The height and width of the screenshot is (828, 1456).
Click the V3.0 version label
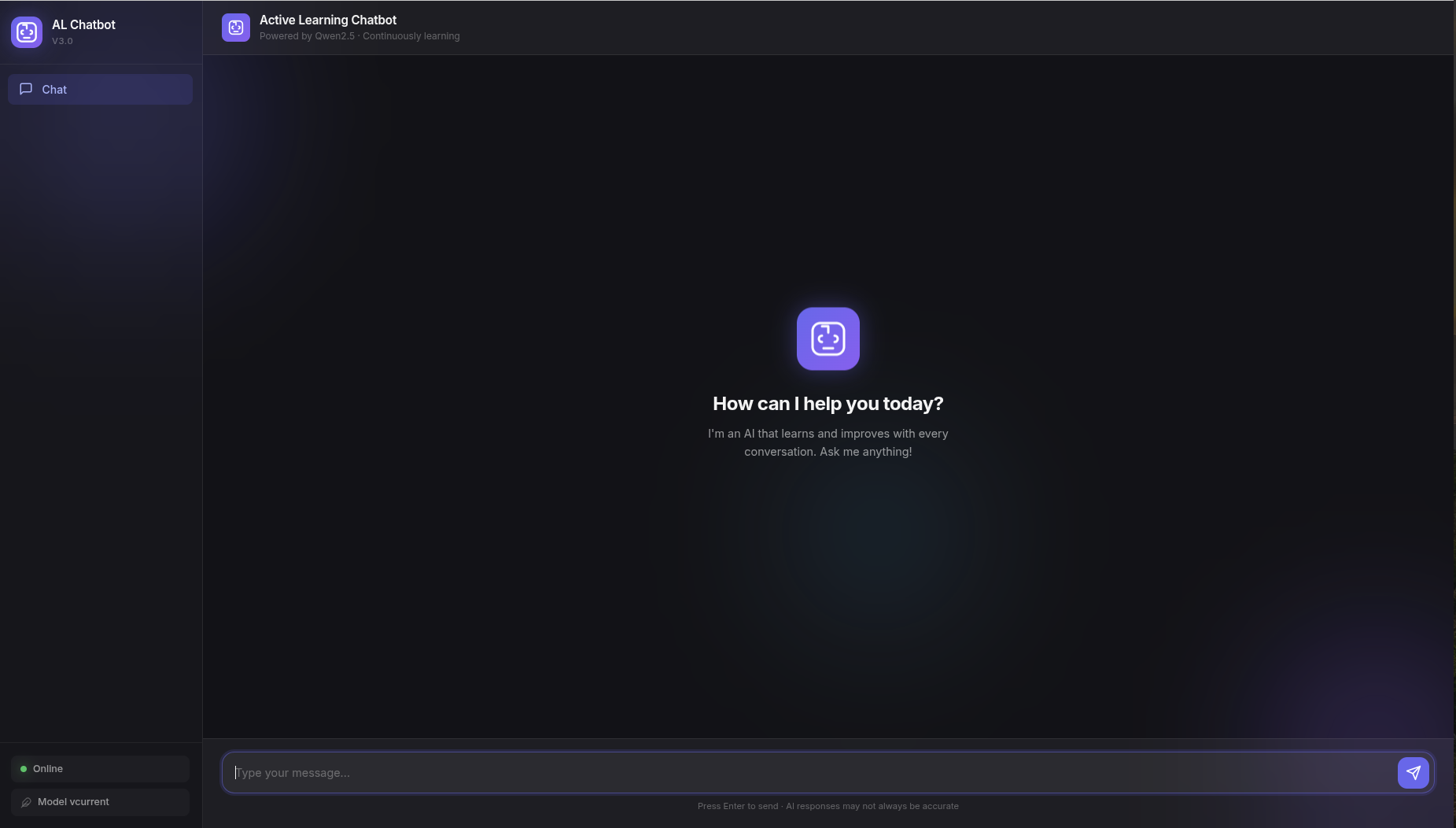pos(62,41)
